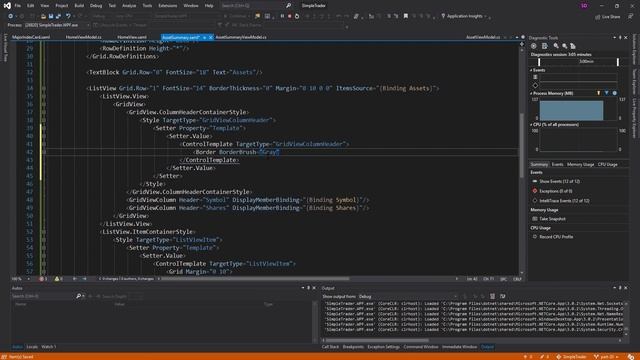The height and width of the screenshot is (360, 640).
Task: Click the Save All toolbar icon
Action: coord(58,16)
